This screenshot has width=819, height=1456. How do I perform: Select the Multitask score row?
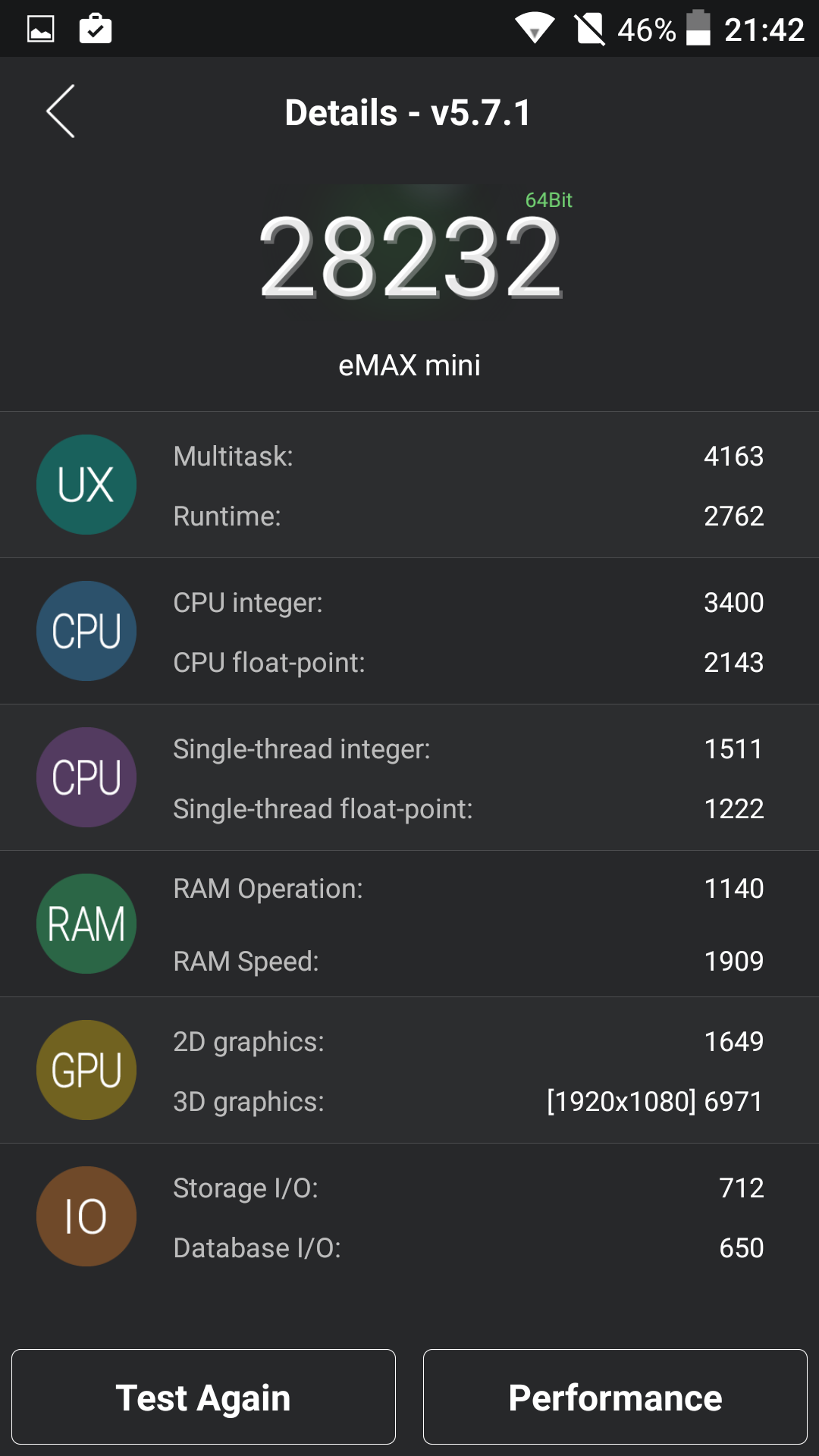(467, 457)
